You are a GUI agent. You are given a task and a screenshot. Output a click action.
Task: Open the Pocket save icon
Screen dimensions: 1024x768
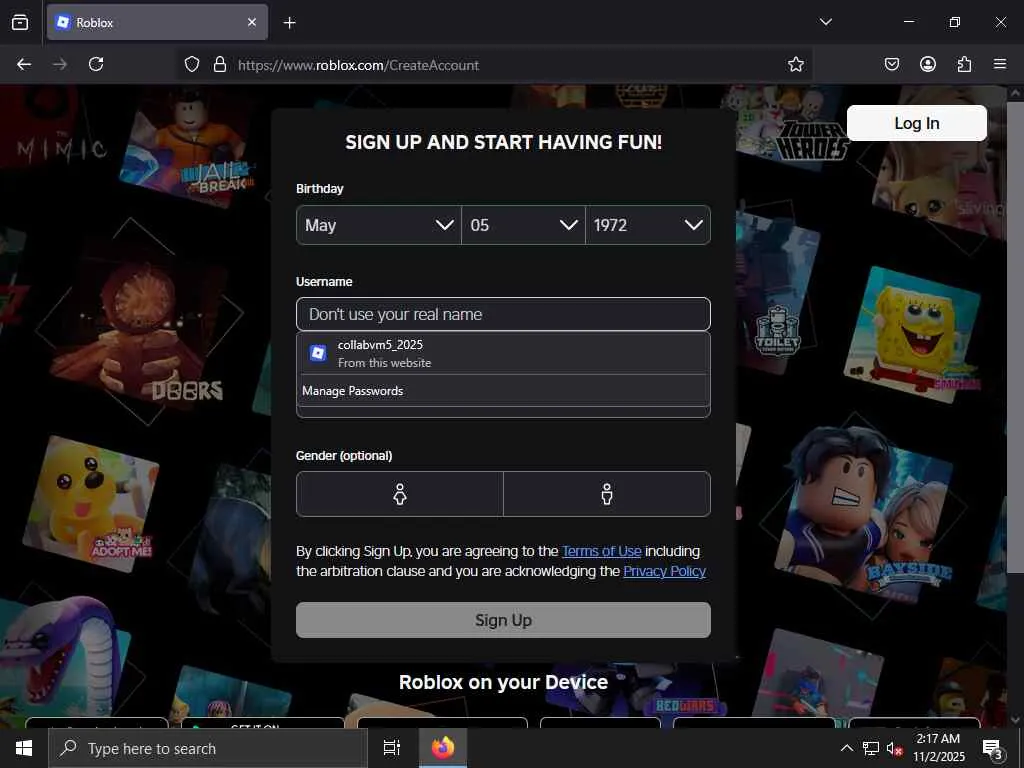coord(891,64)
